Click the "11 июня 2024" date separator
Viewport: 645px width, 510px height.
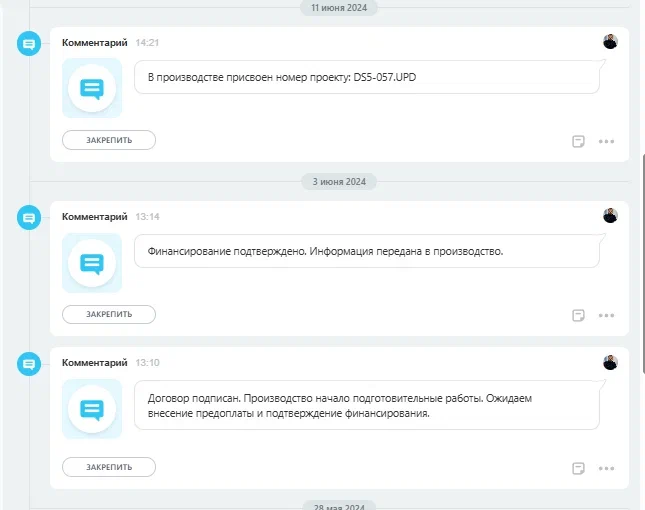click(x=339, y=8)
